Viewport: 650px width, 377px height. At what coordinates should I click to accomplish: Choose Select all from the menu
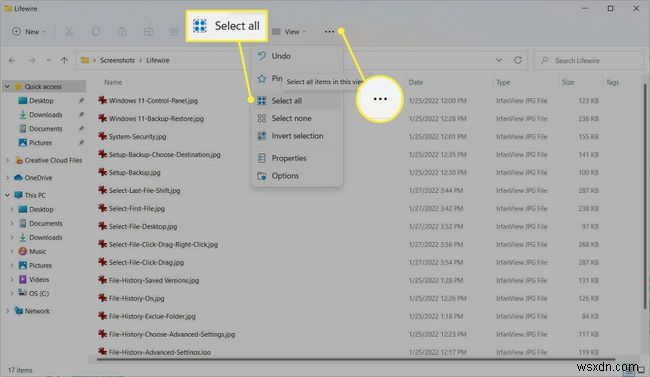point(297,101)
